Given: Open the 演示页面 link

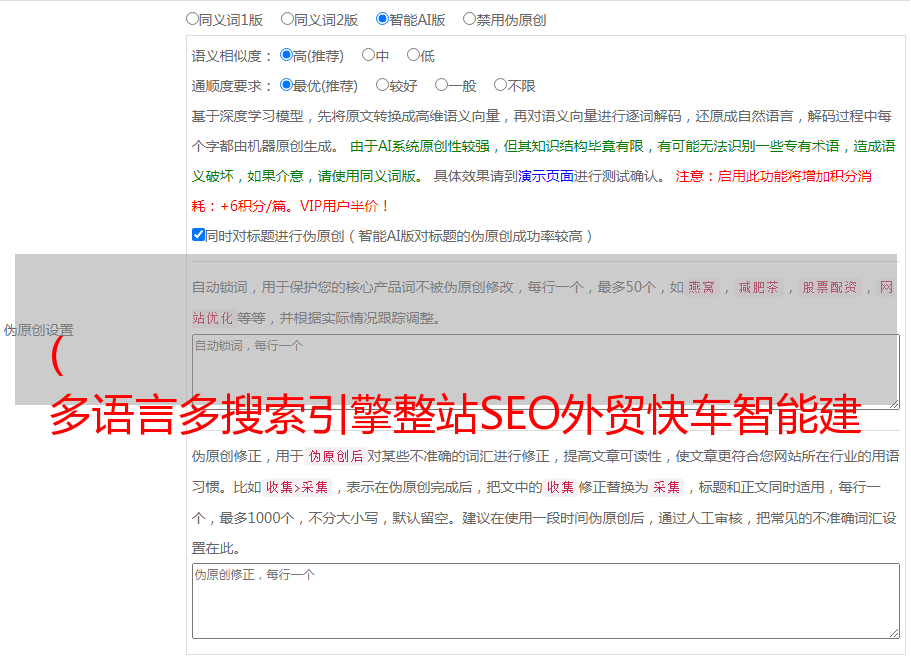Looking at the screenshot, I should click(x=546, y=176).
